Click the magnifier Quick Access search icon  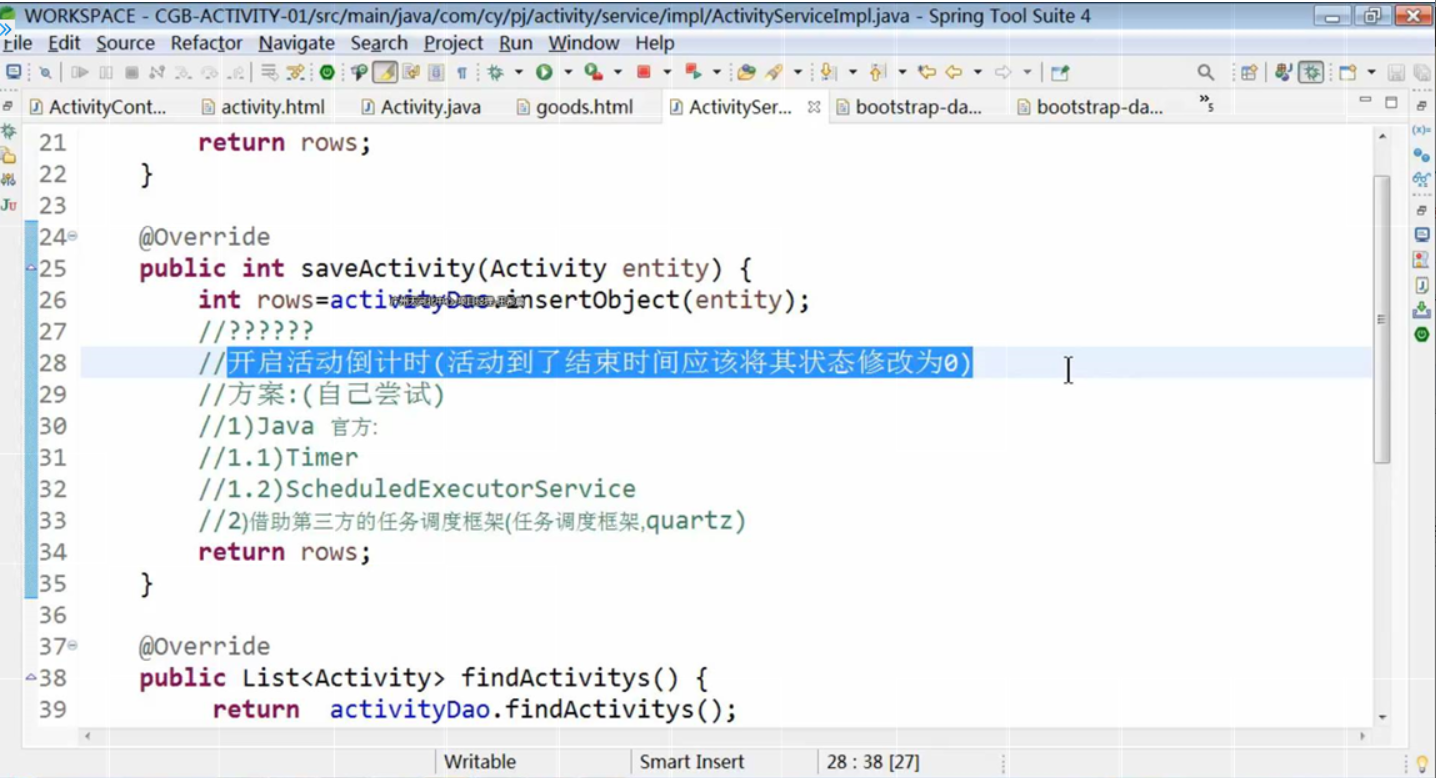tap(1206, 72)
